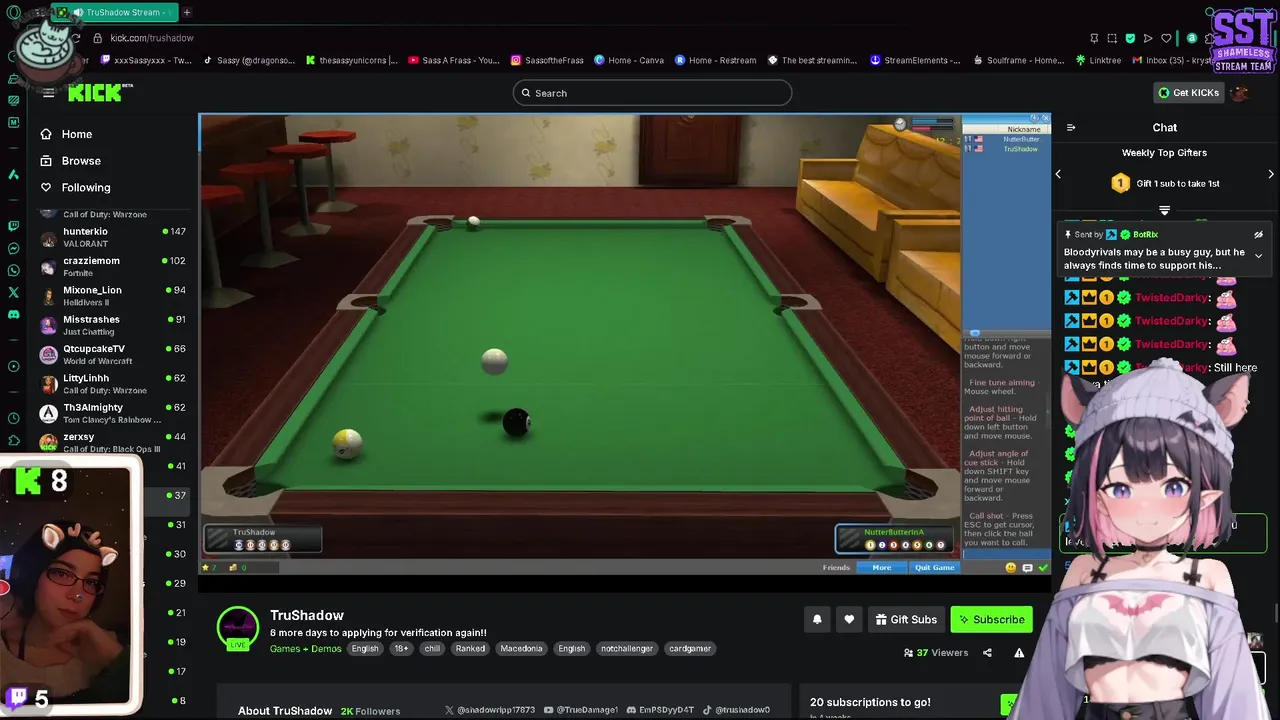This screenshot has height=720, width=1280.
Task: Open LittyLinhh channel in sidebar
Action: [113, 384]
